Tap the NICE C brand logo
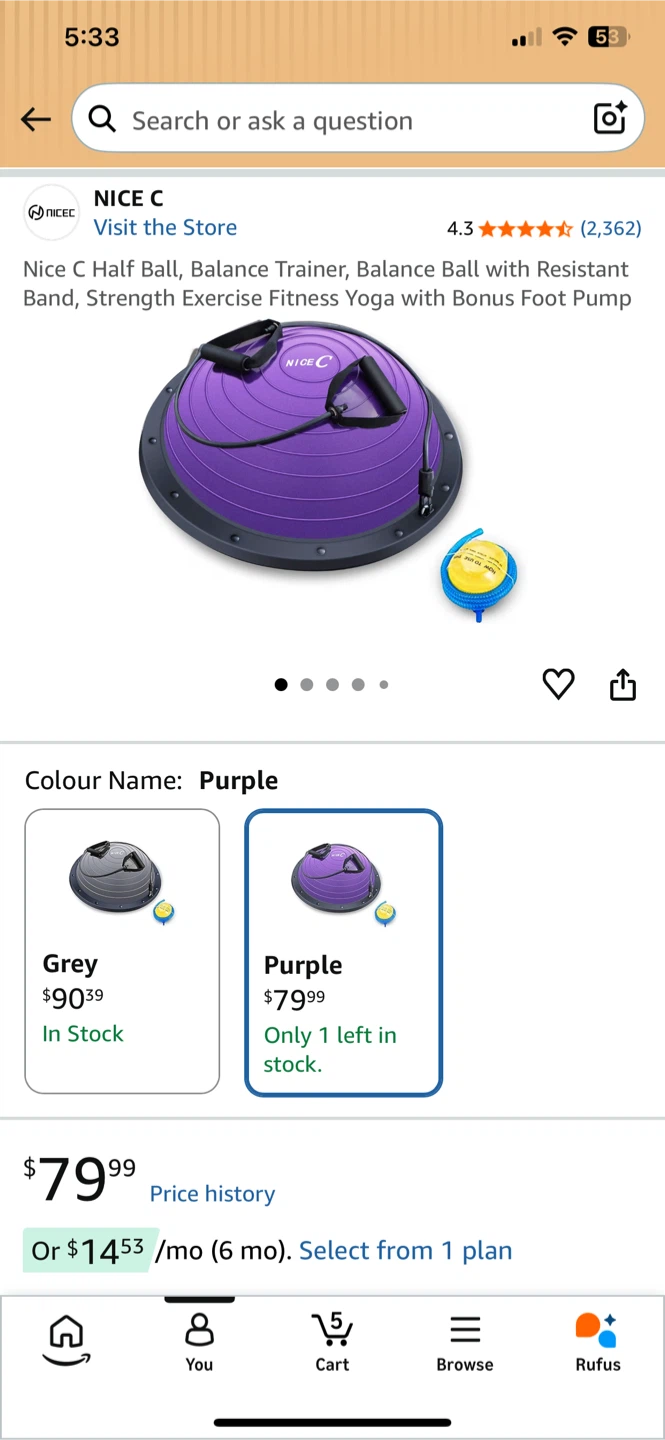Image resolution: width=665 pixels, height=1440 pixels. click(x=51, y=212)
